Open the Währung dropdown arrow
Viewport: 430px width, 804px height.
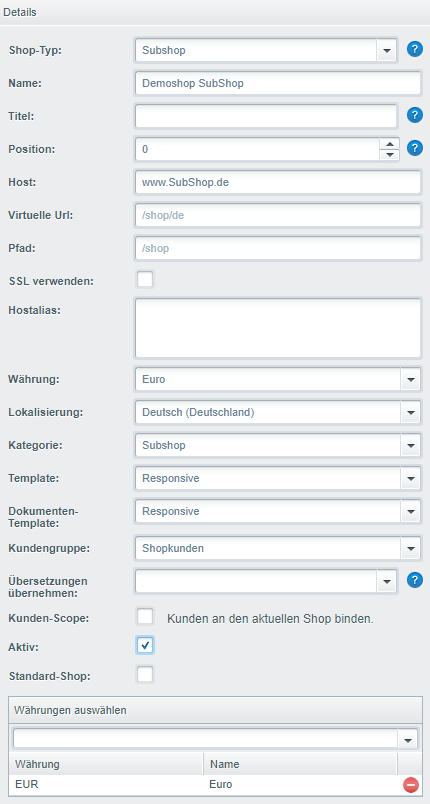click(x=411, y=379)
